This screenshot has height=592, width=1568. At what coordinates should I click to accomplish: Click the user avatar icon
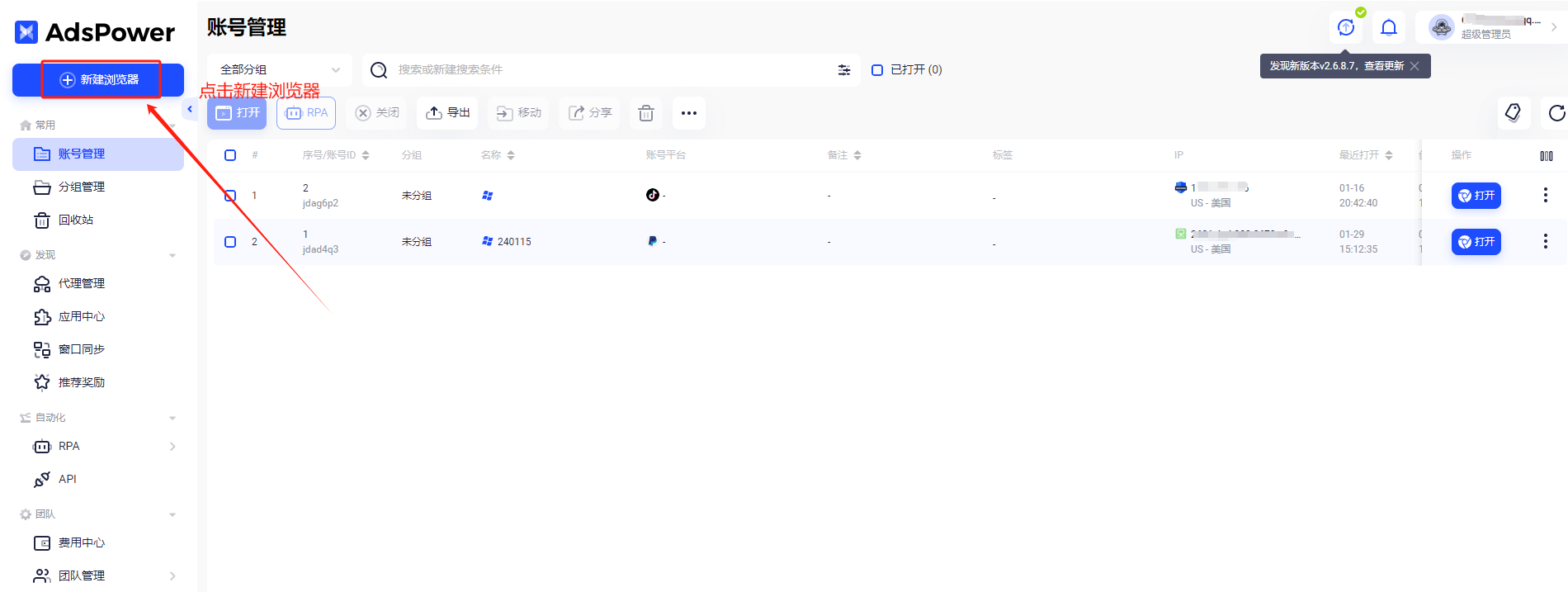tap(1442, 27)
